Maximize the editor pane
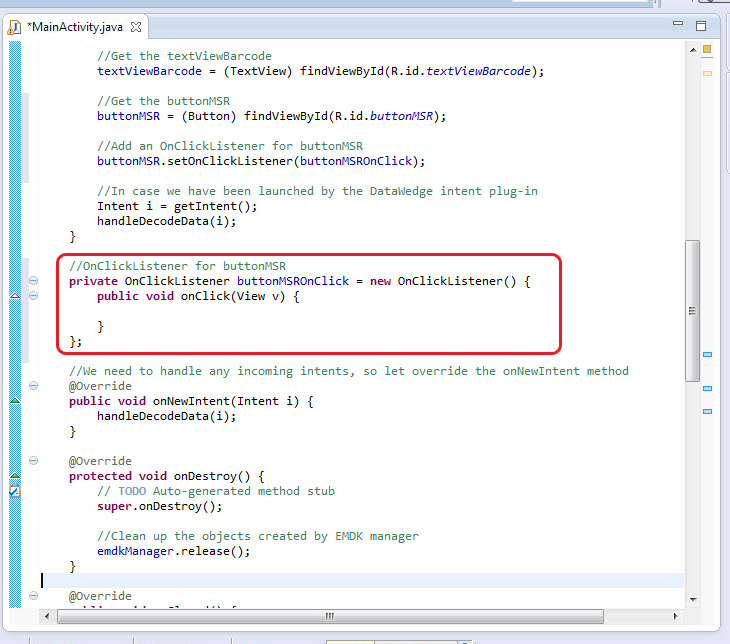 tap(701, 26)
